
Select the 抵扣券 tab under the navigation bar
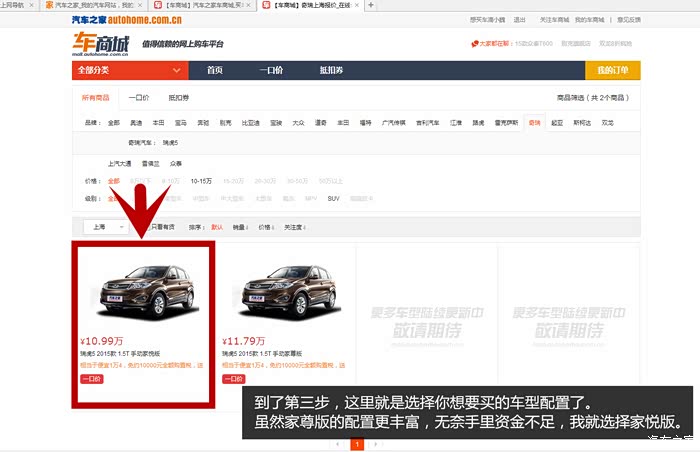click(x=179, y=98)
